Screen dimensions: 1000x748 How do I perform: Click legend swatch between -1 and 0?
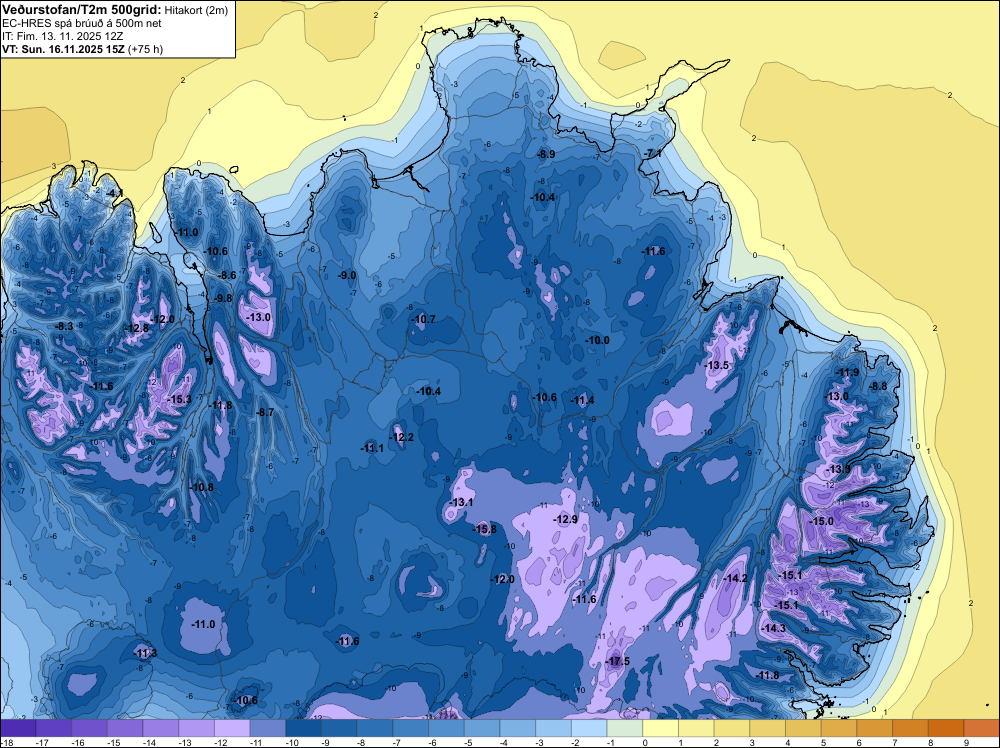click(625, 728)
